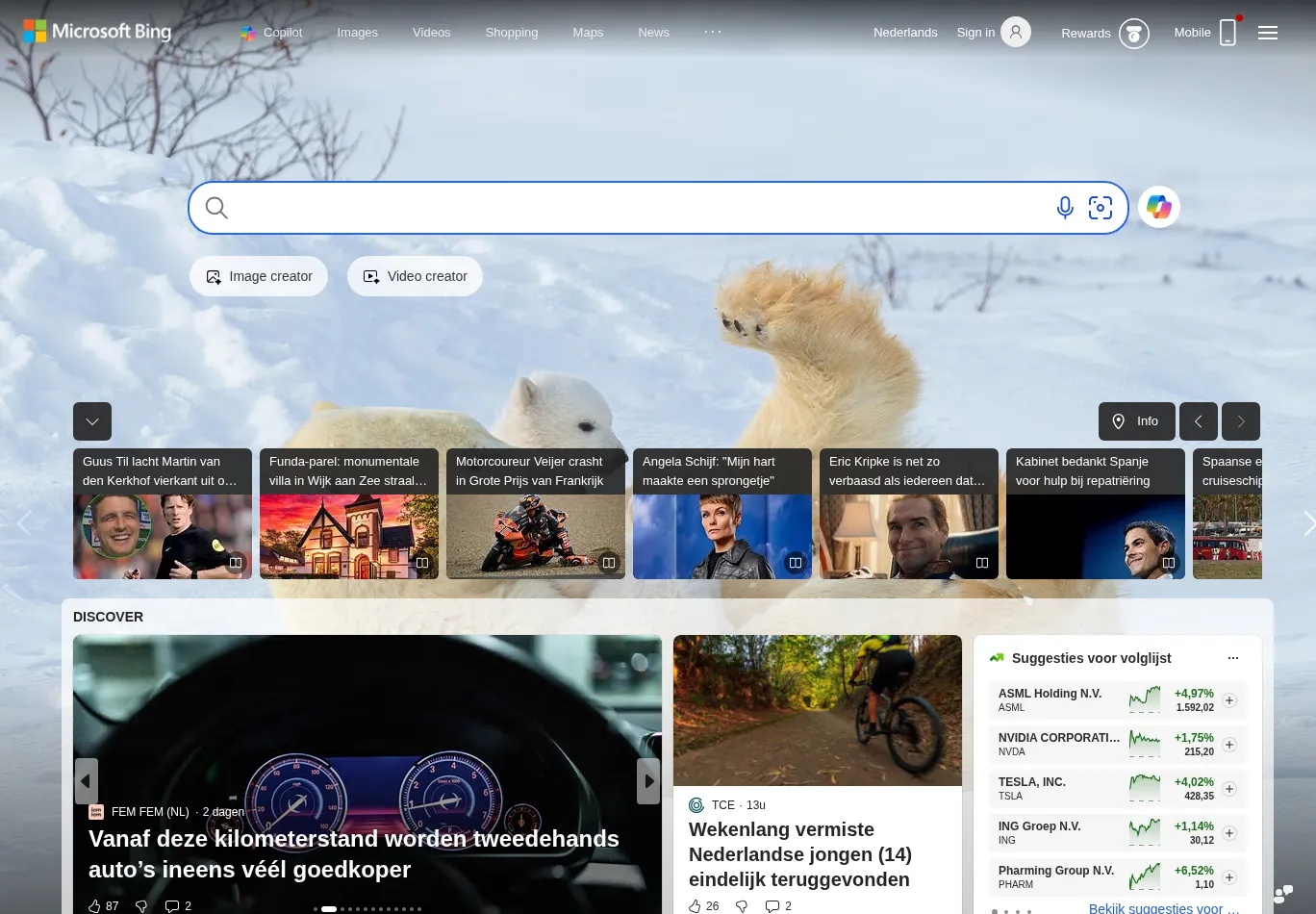Add Tesla, Inc. to watchlist
The width and height of the screenshot is (1316, 914).
(1229, 789)
